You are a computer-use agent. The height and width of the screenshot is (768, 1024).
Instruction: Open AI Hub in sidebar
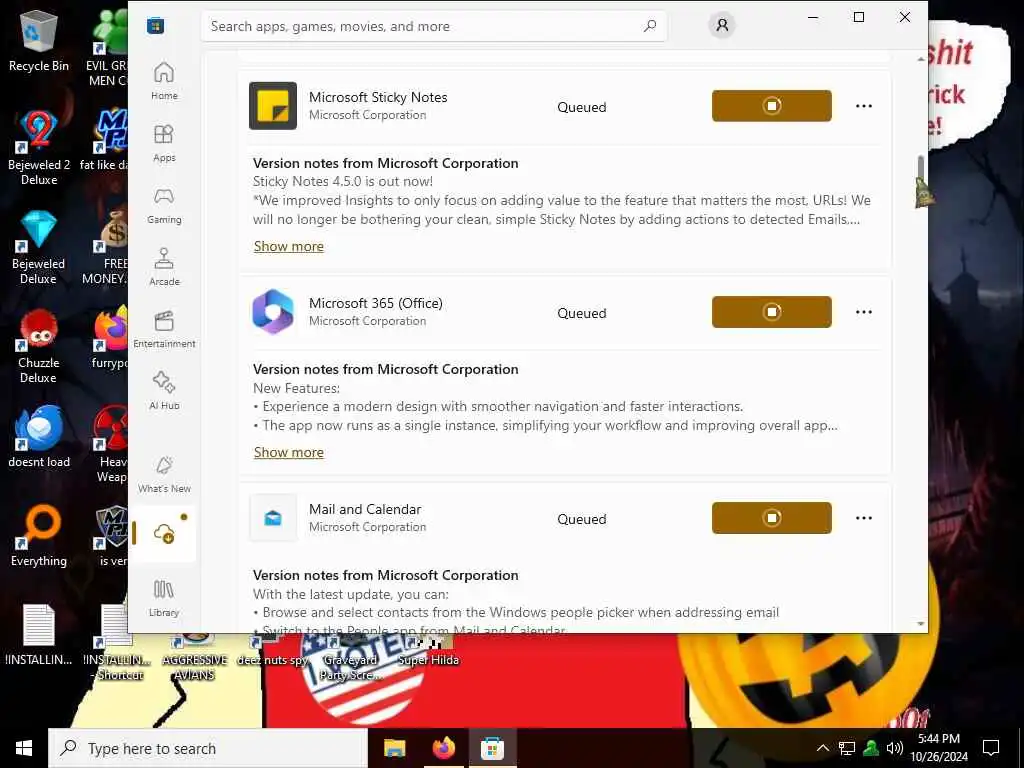click(x=164, y=391)
